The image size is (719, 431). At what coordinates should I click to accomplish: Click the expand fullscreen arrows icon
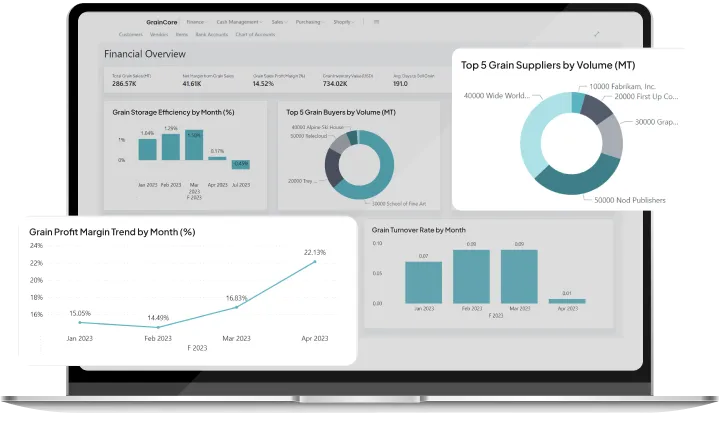pyautogui.click(x=596, y=33)
